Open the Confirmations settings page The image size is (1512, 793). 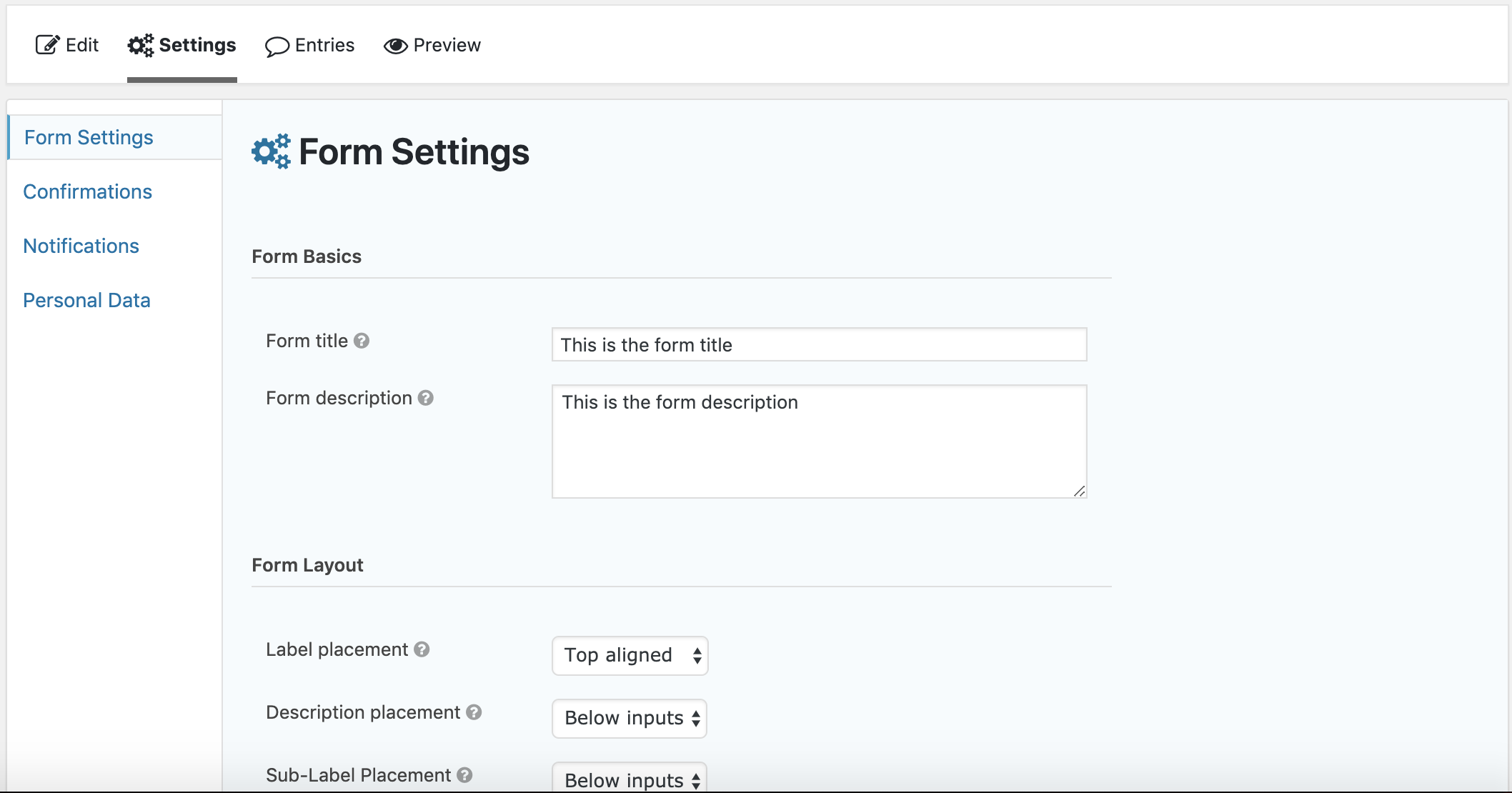(x=87, y=191)
